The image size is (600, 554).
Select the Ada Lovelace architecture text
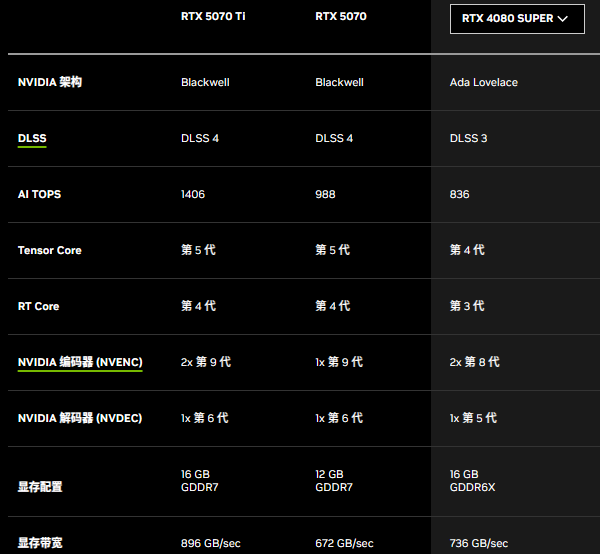pos(484,82)
